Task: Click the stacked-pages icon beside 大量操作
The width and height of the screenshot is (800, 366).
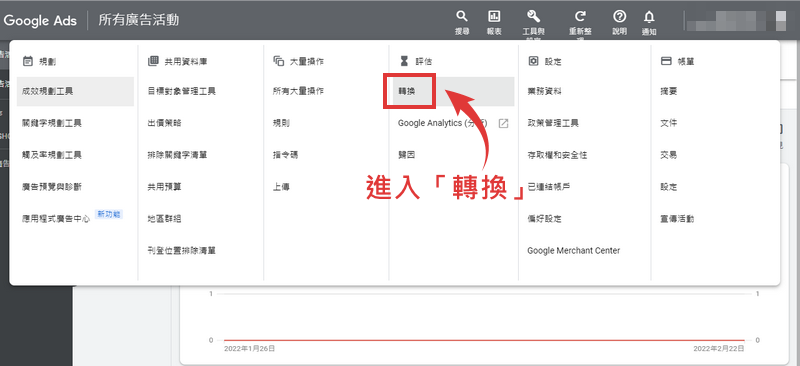Action: pos(279,61)
